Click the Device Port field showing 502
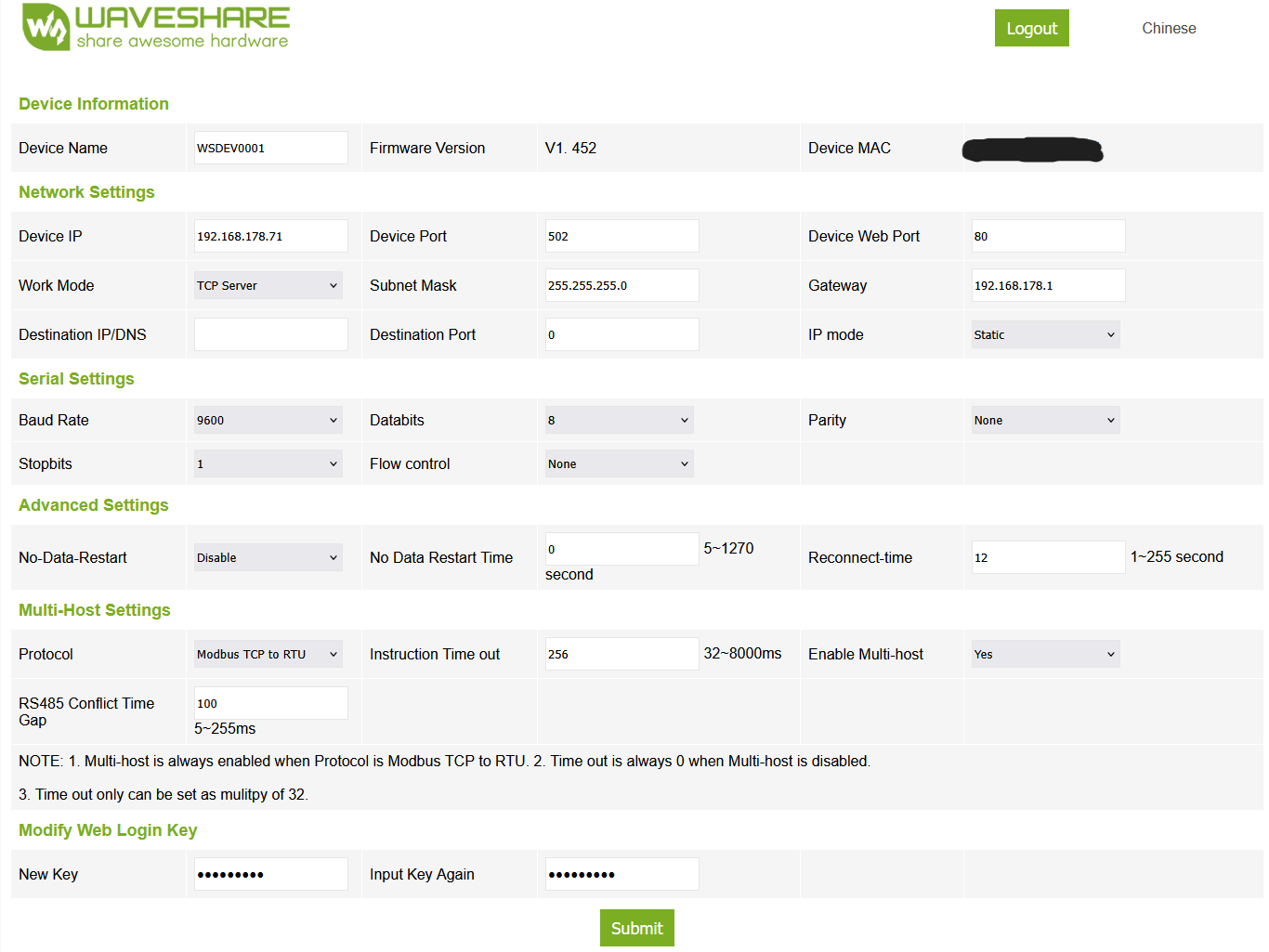 (621, 236)
